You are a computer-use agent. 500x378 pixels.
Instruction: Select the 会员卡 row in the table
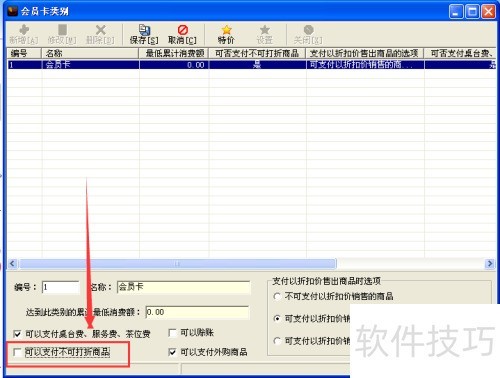click(252, 65)
